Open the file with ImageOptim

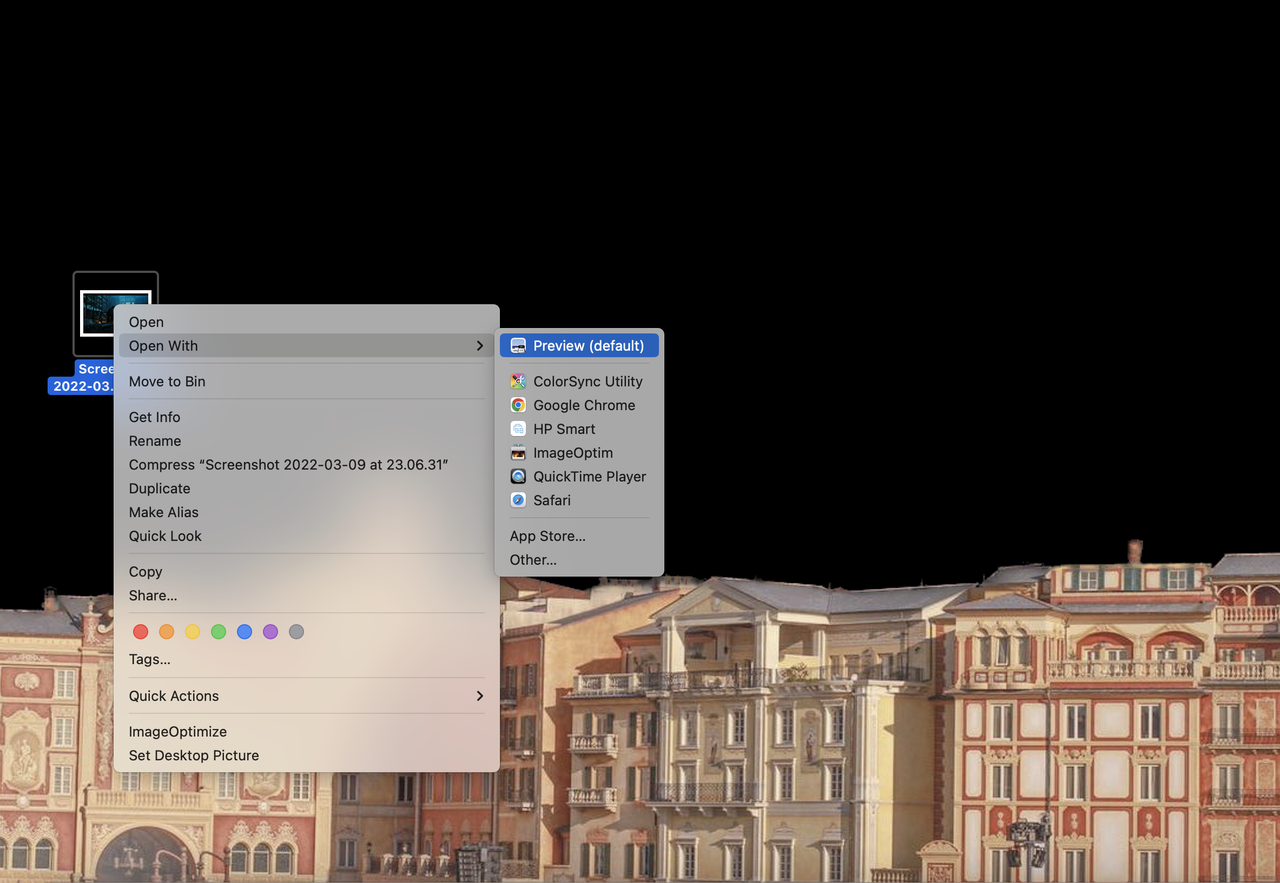(x=572, y=452)
